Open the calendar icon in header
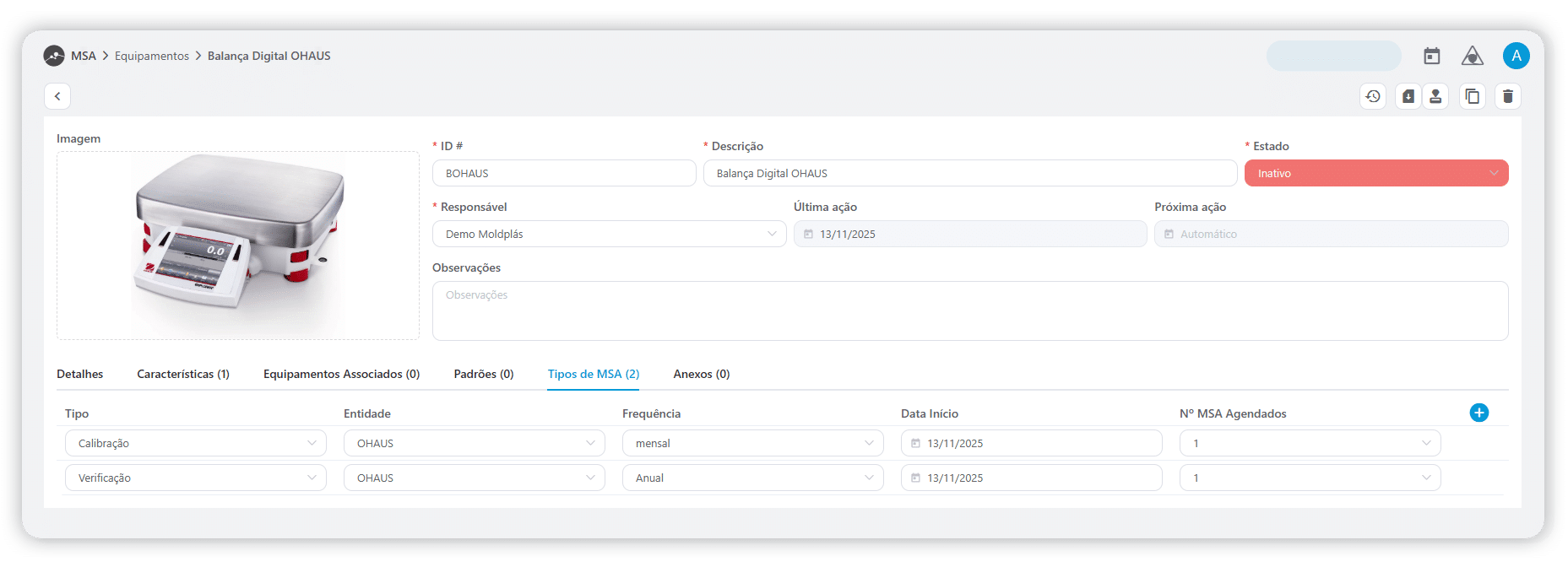 click(x=1432, y=56)
